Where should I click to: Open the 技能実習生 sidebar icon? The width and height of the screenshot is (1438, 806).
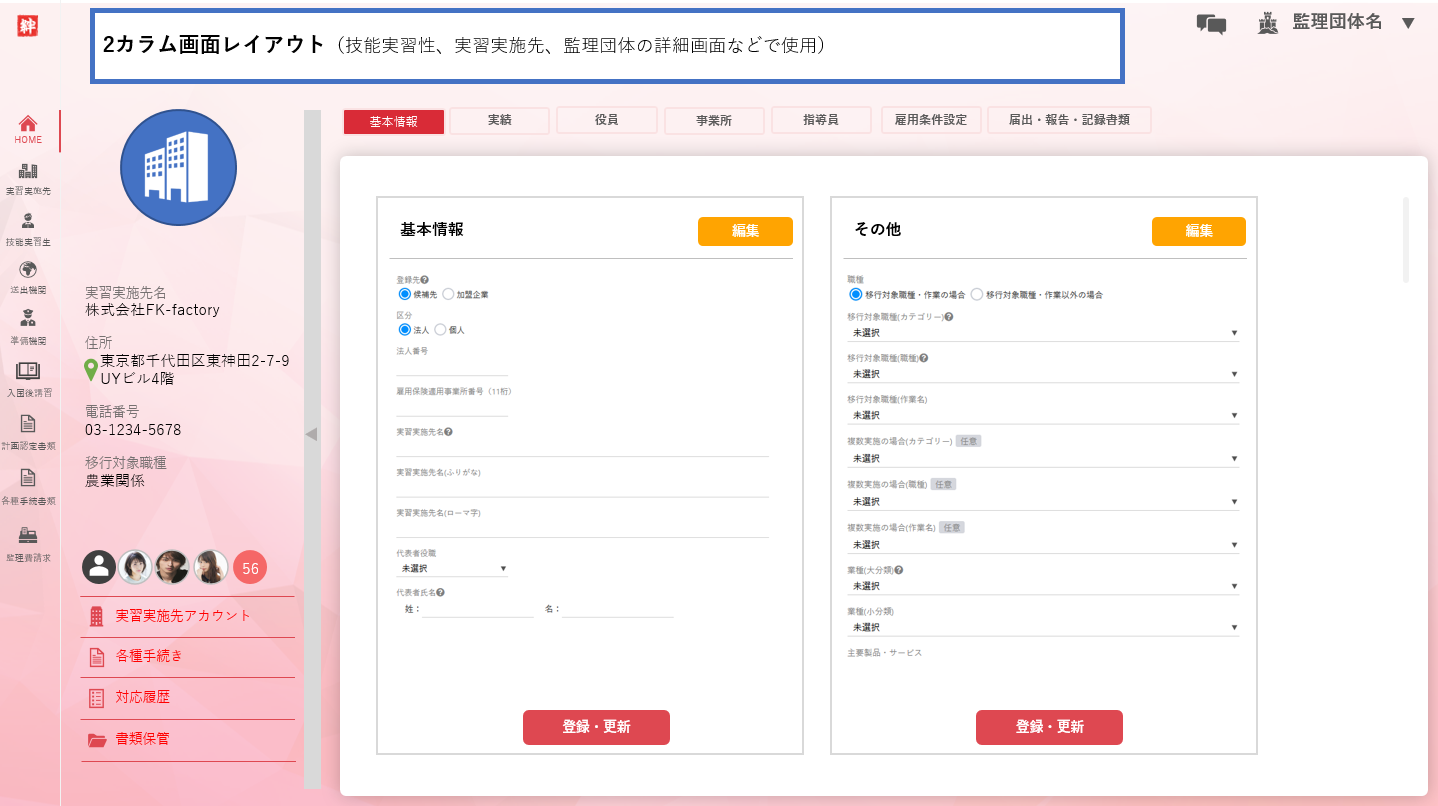click(28, 221)
